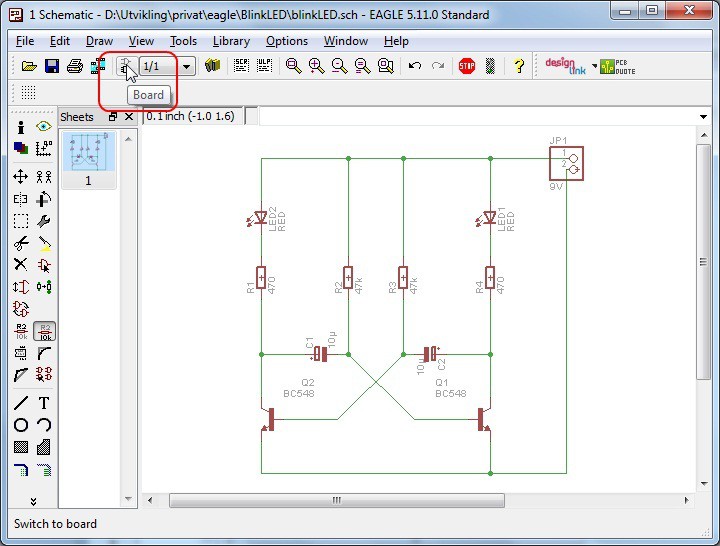Select the Text tool
Screen dimensions: 720x546
(x=44, y=403)
